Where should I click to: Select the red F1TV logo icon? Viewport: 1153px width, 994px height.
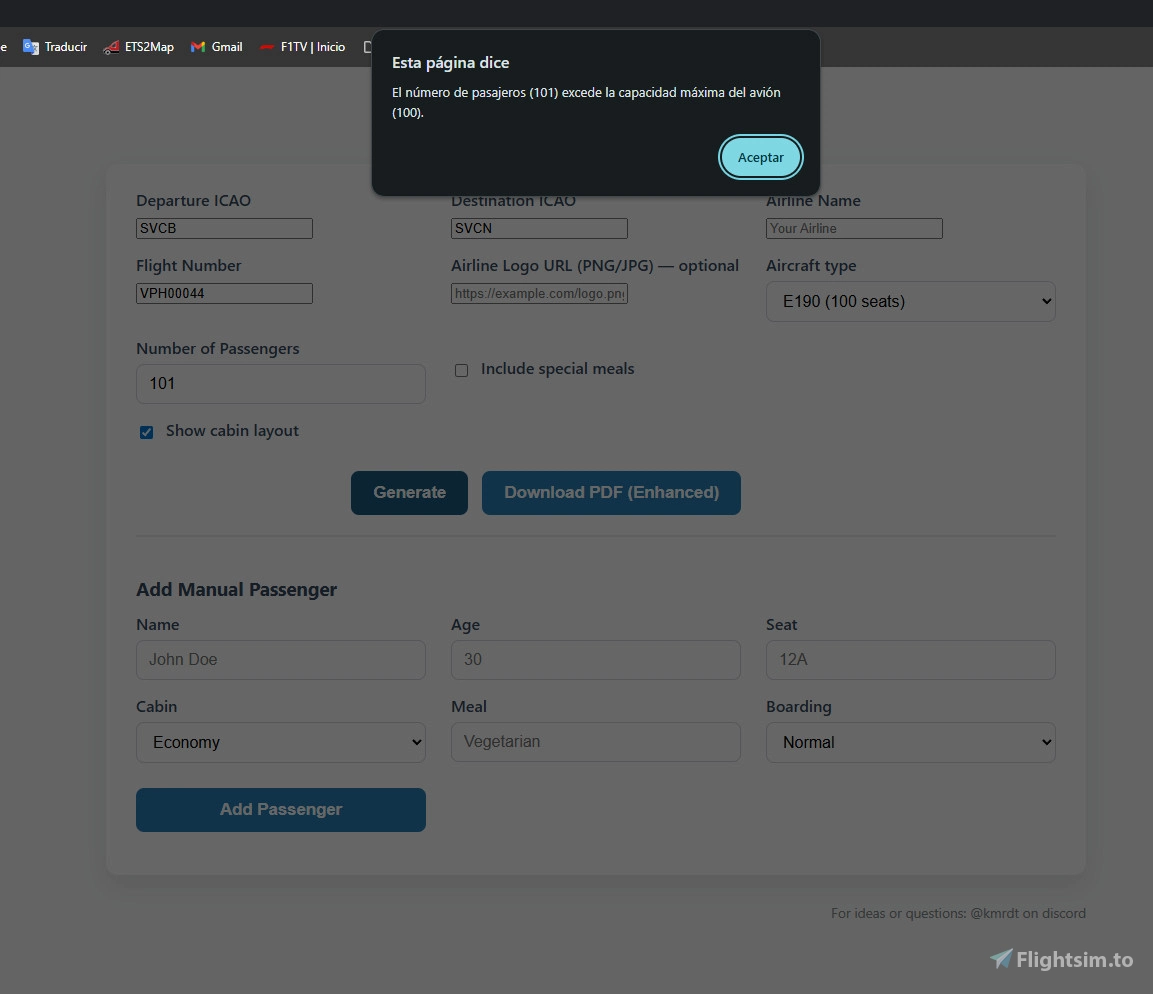coord(266,46)
